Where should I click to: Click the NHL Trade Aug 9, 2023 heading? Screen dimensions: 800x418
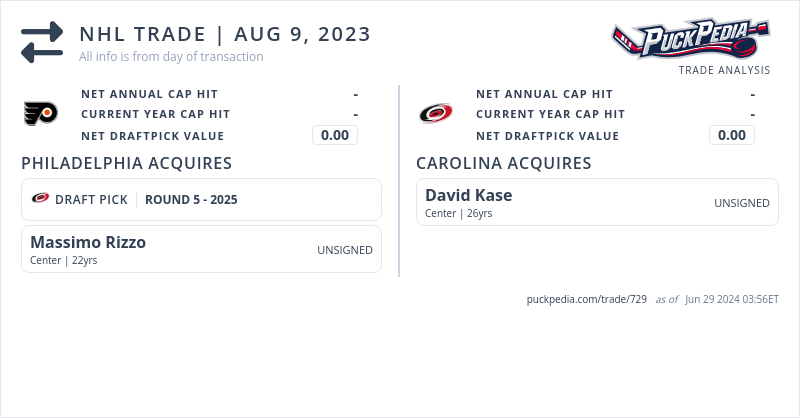tap(225, 34)
